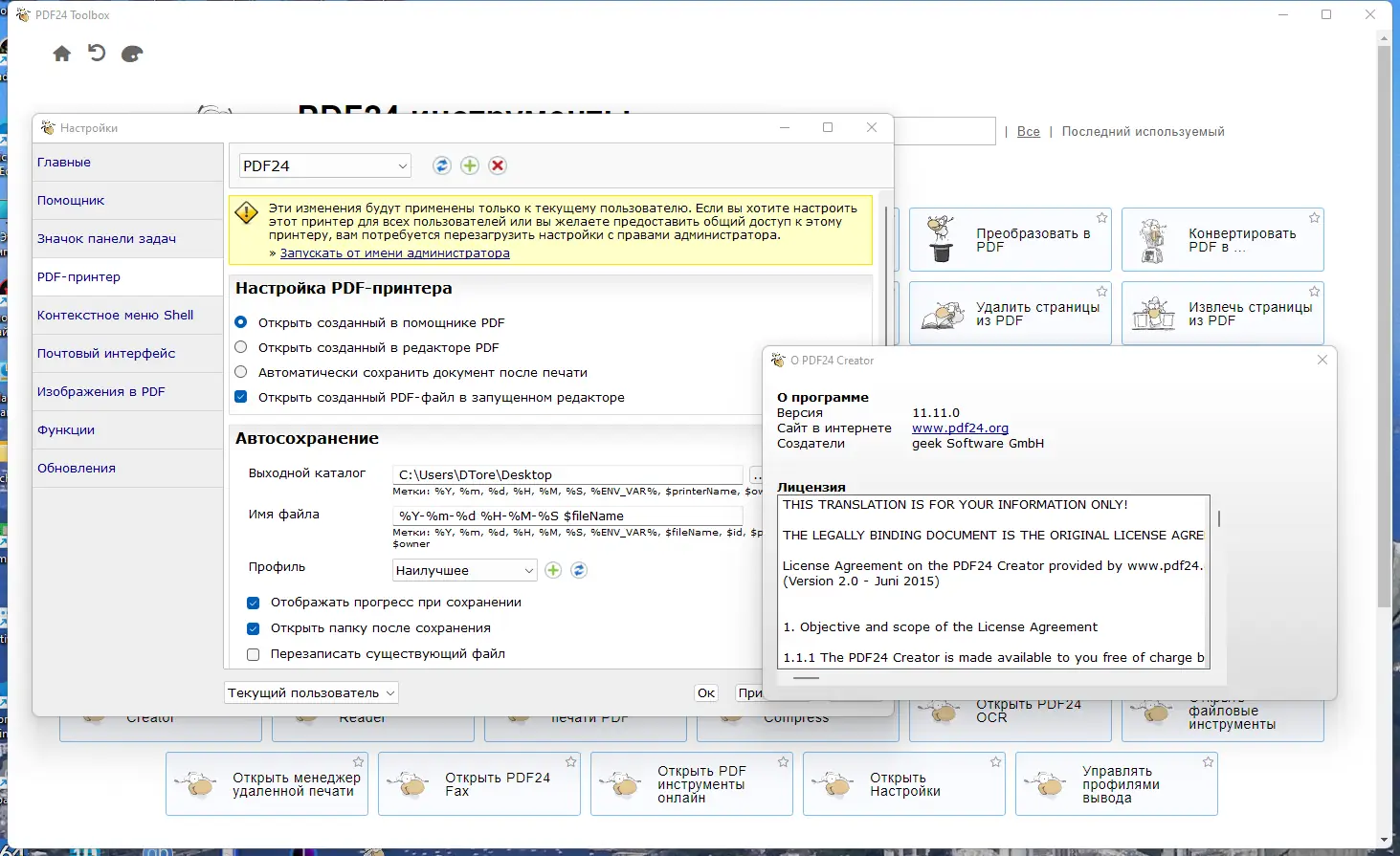
Task: Click the 'Запускать от имени администратора' link
Action: [394, 253]
